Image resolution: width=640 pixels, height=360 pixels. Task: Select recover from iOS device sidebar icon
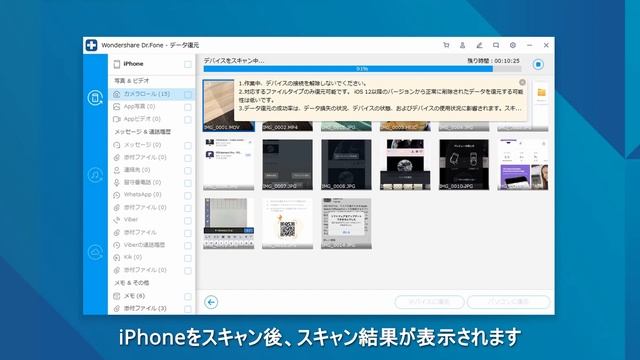(95, 98)
